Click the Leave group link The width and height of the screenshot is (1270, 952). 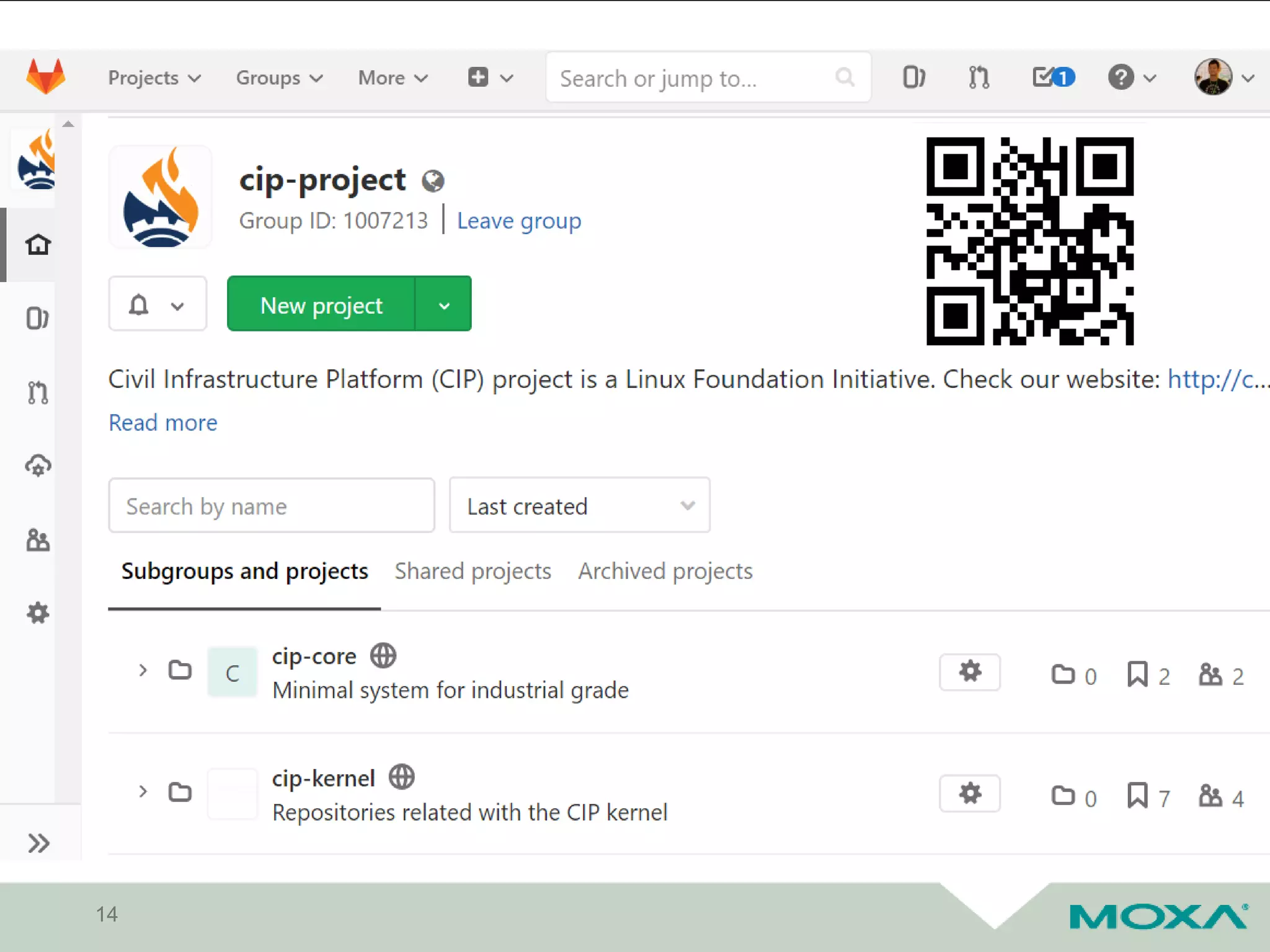(x=519, y=221)
